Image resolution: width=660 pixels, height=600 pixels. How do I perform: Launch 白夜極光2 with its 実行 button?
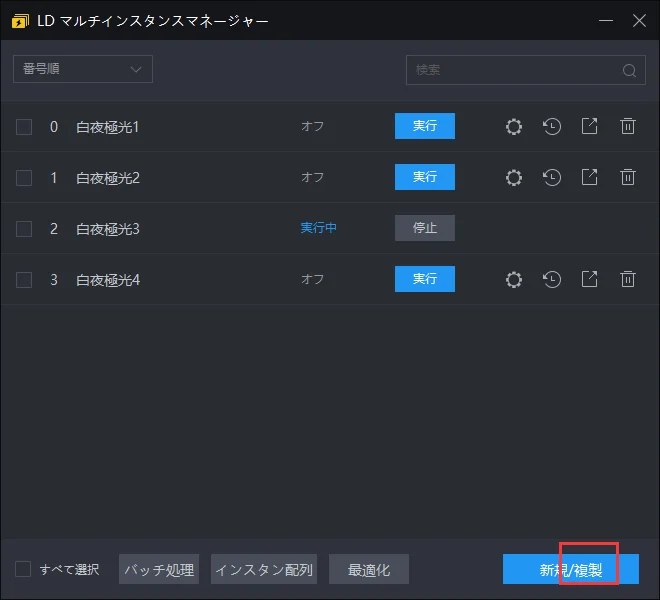(x=425, y=177)
